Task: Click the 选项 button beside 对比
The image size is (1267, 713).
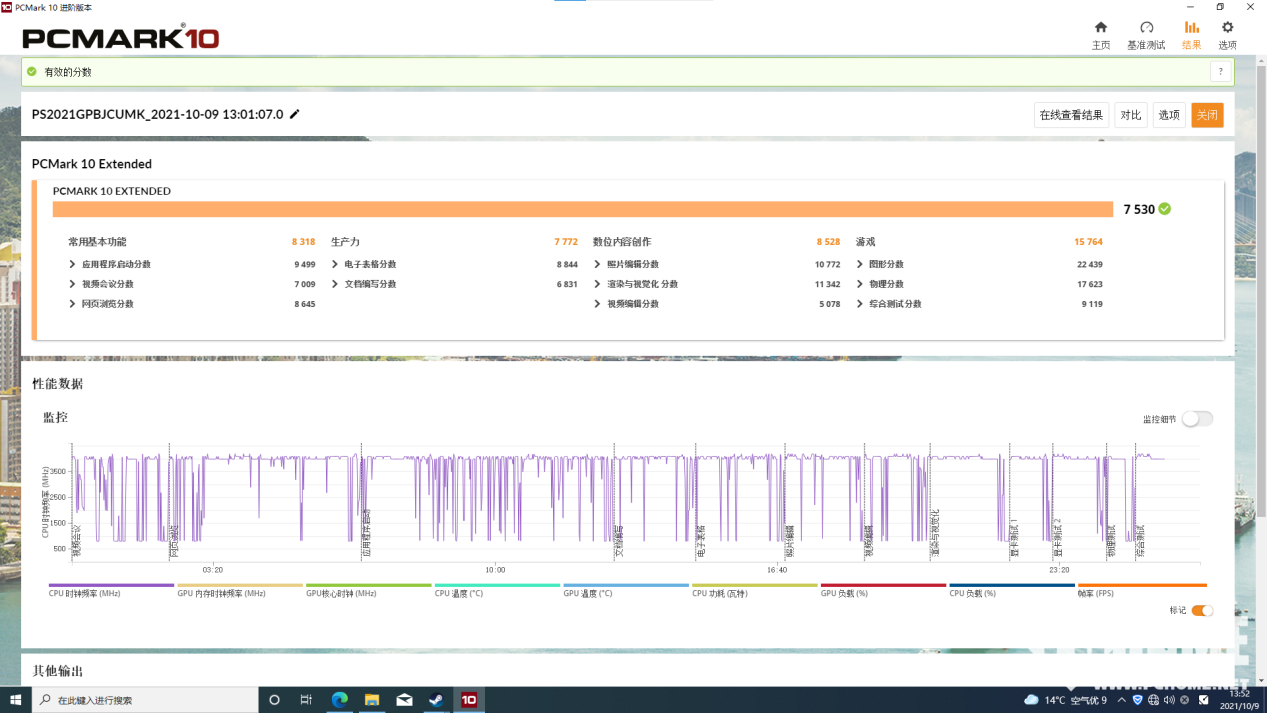Action: point(1169,115)
